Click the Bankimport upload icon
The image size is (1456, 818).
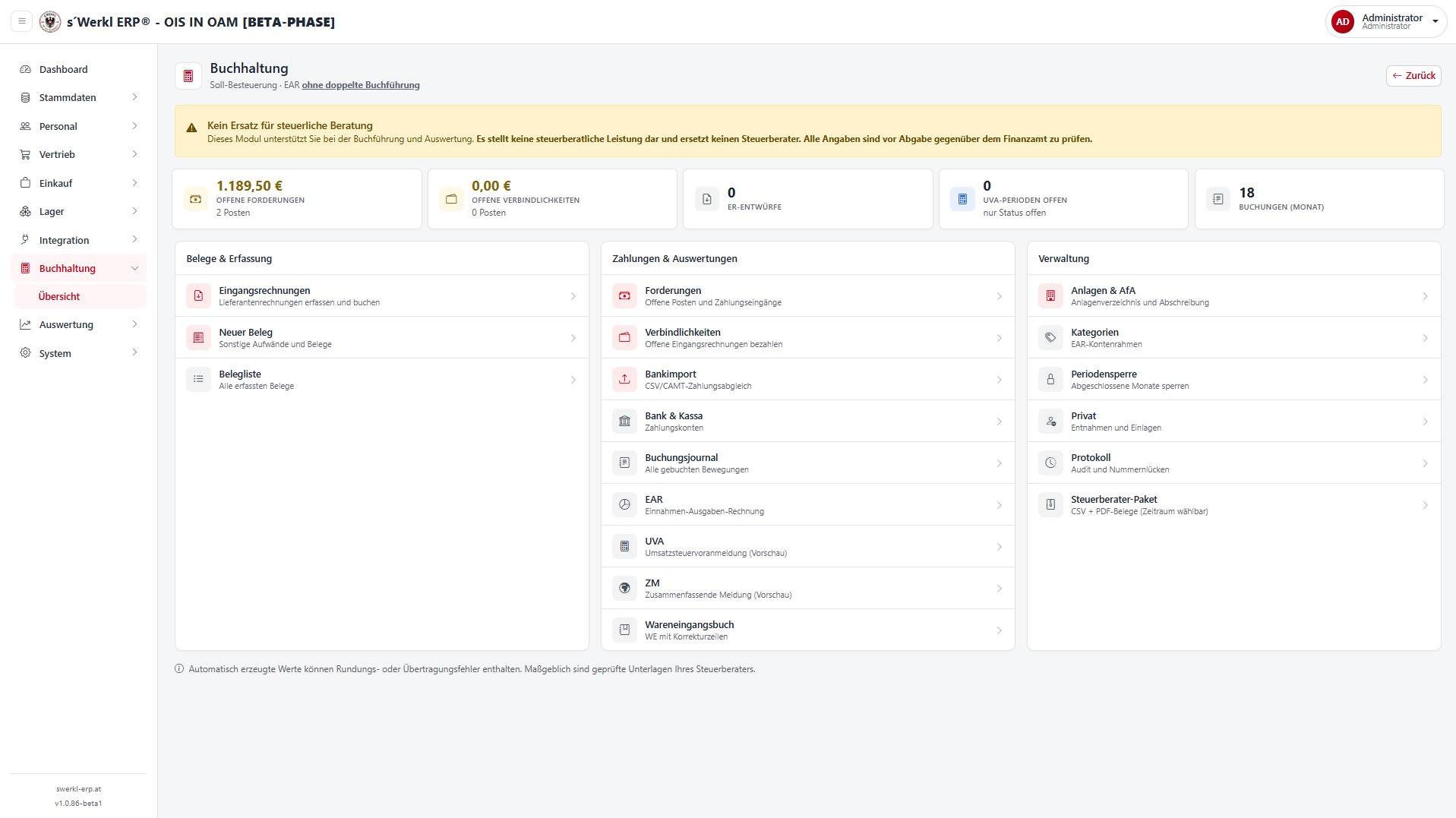624,379
